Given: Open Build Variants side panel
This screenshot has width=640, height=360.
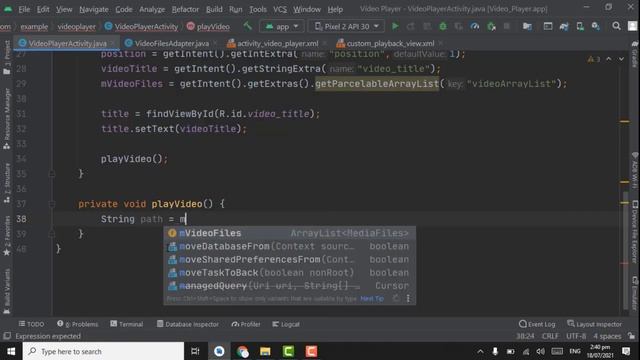Looking at the screenshot, I should [x=7, y=291].
